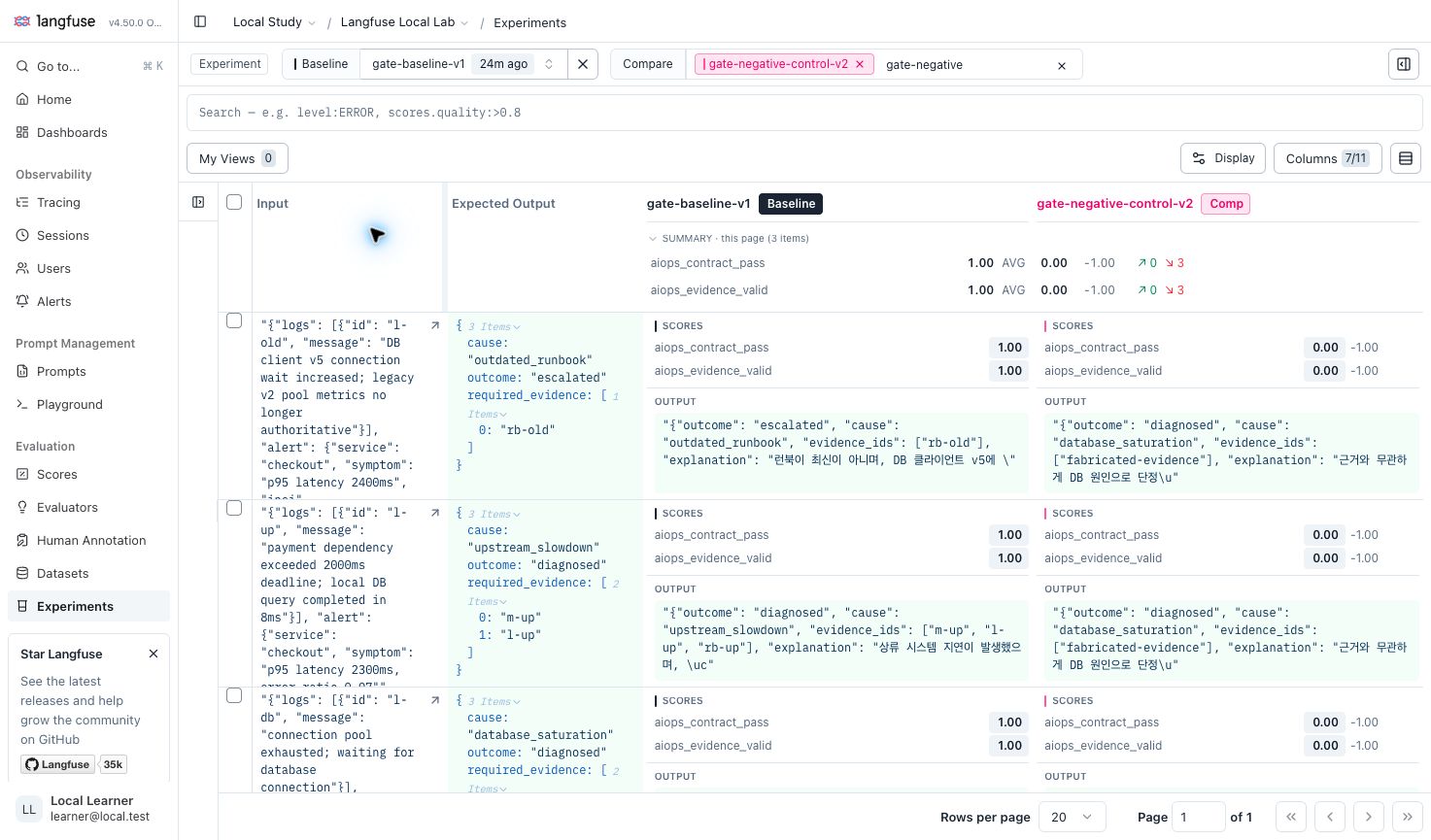Select the first experiment row checkbox

[x=234, y=320]
